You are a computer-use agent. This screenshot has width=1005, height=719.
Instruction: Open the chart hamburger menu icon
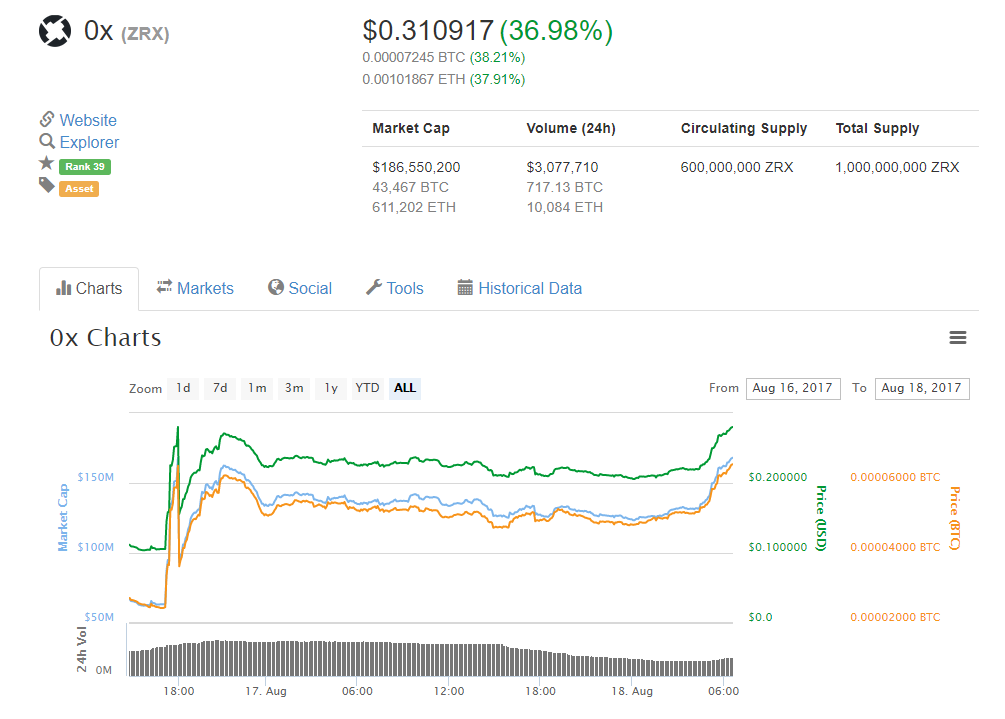tap(958, 338)
